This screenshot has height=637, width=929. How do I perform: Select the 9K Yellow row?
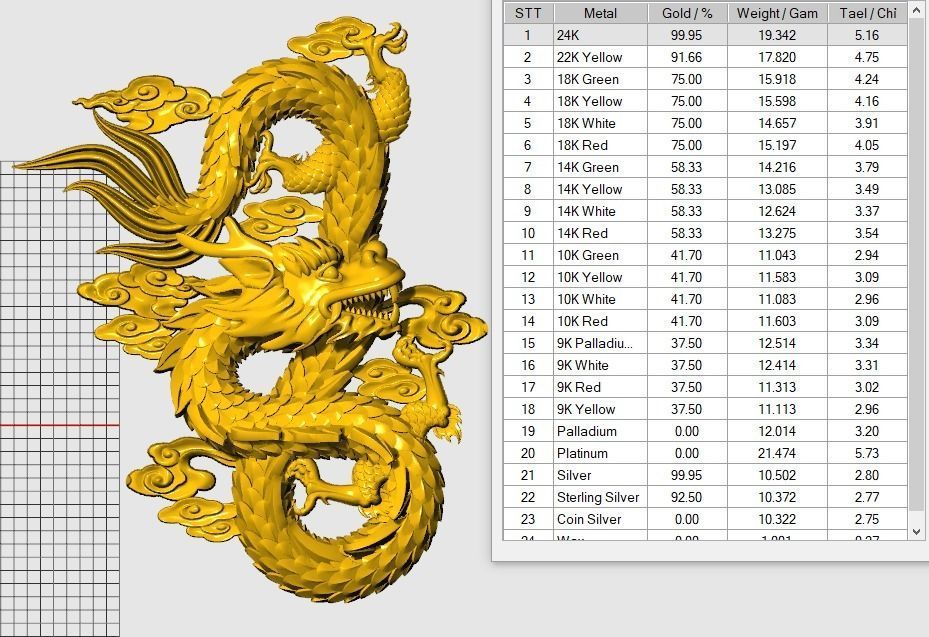pyautogui.click(x=706, y=409)
